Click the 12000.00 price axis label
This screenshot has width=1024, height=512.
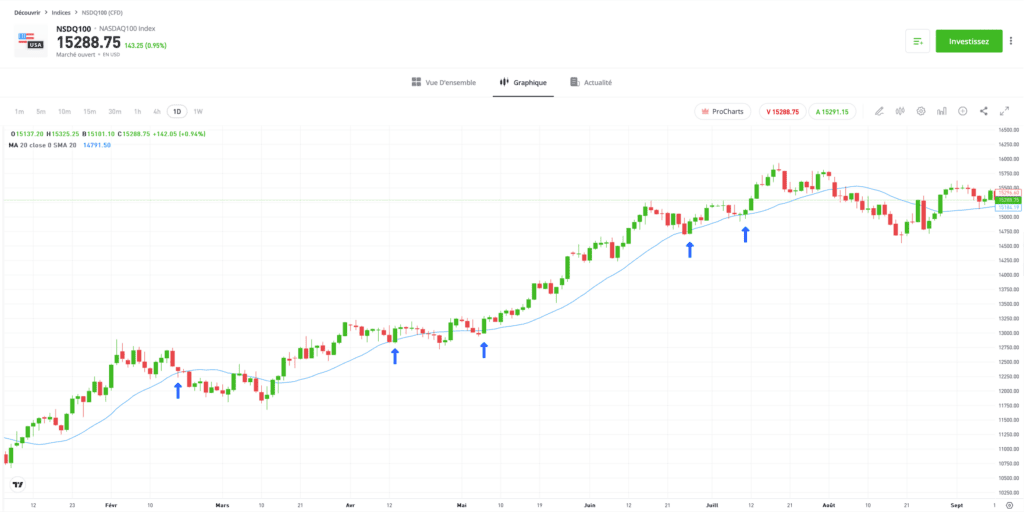click(x=1008, y=391)
